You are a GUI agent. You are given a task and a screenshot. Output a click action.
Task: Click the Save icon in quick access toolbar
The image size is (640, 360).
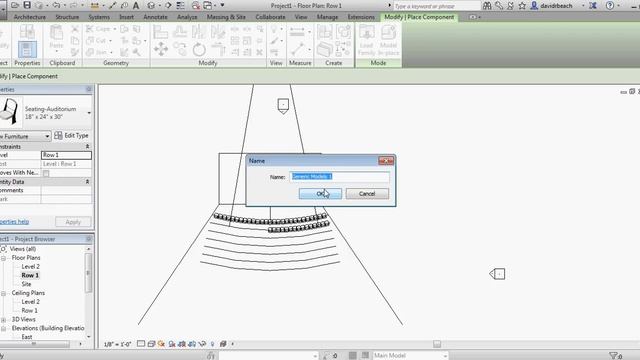27,5
